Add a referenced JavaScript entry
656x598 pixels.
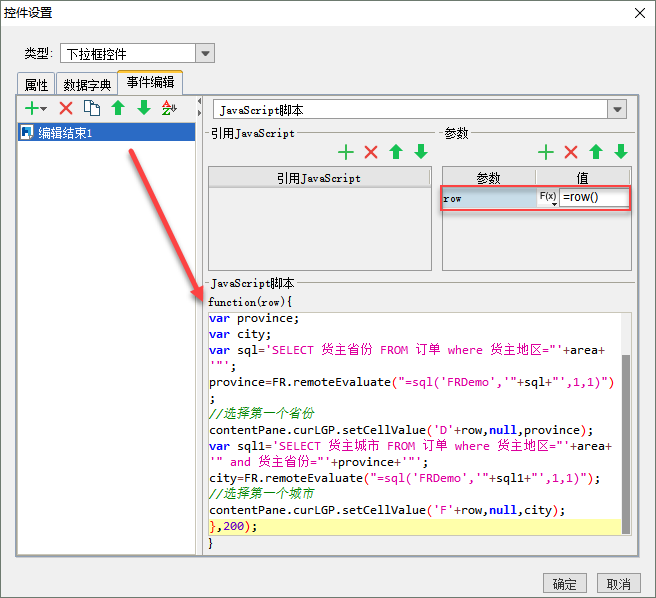coord(346,152)
